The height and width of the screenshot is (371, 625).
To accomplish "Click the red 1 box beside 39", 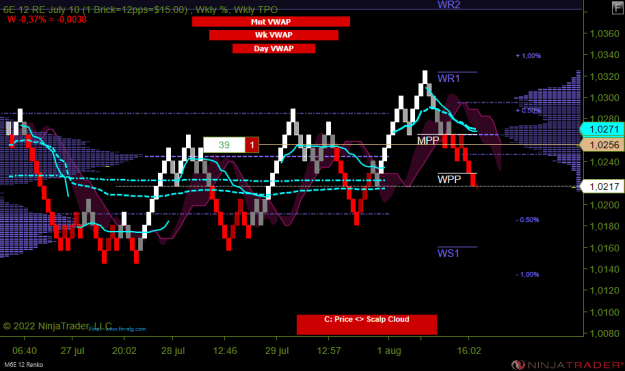I will click(252, 145).
